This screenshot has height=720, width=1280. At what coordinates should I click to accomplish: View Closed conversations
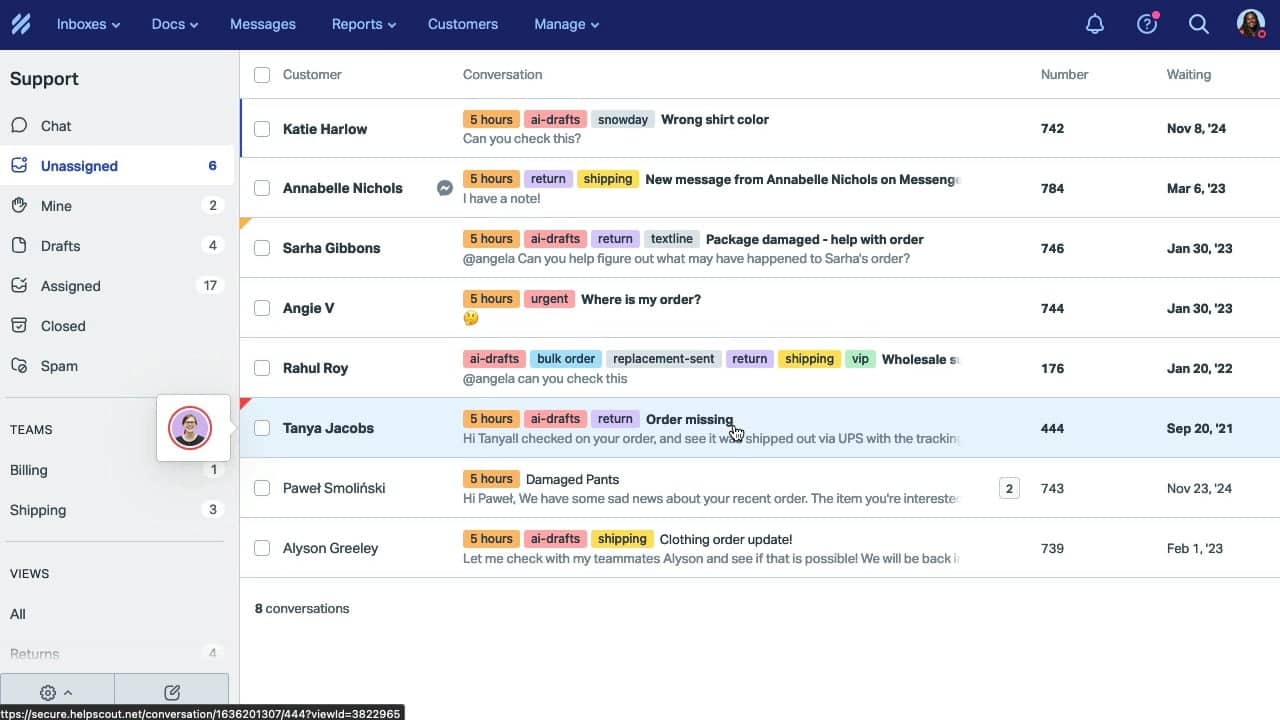coord(63,325)
